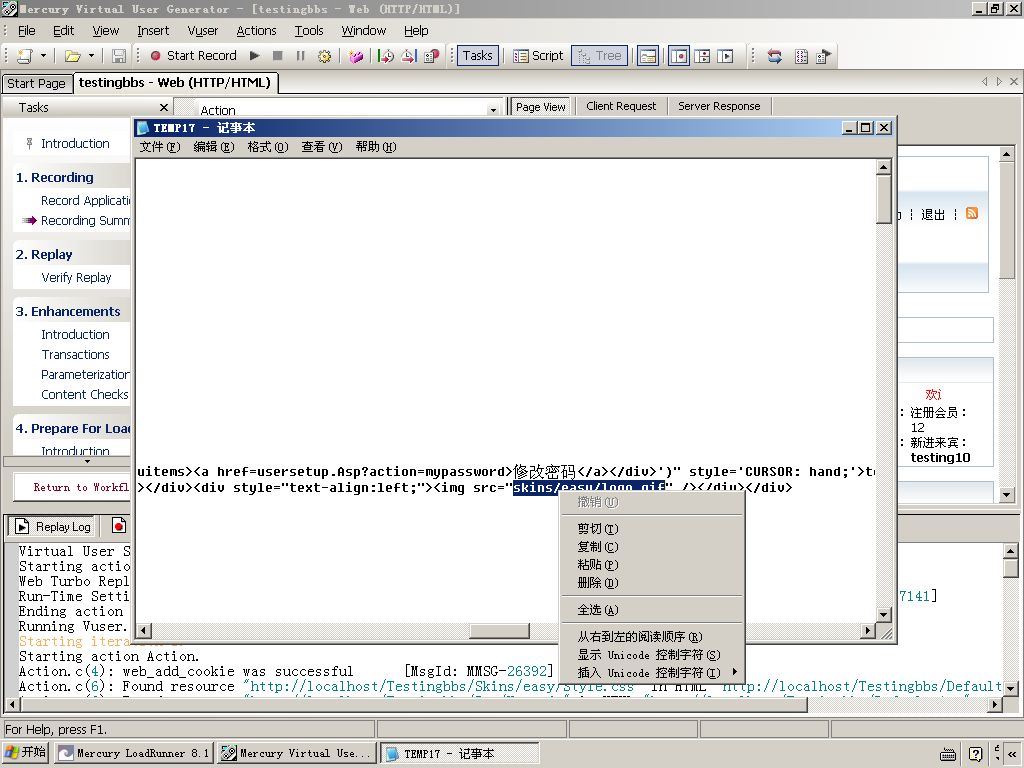Open the Action combo box dropdown
Image resolution: width=1024 pixels, height=768 pixels.
point(493,110)
